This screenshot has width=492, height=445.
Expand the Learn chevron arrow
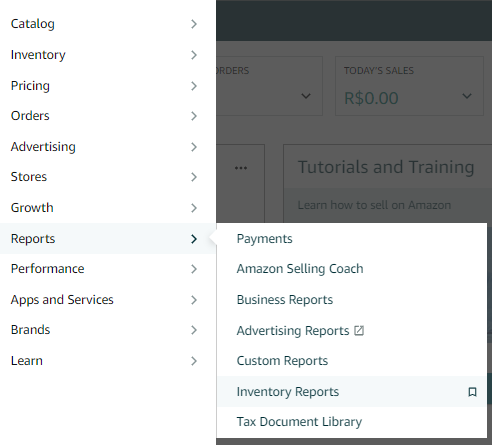pyautogui.click(x=194, y=361)
